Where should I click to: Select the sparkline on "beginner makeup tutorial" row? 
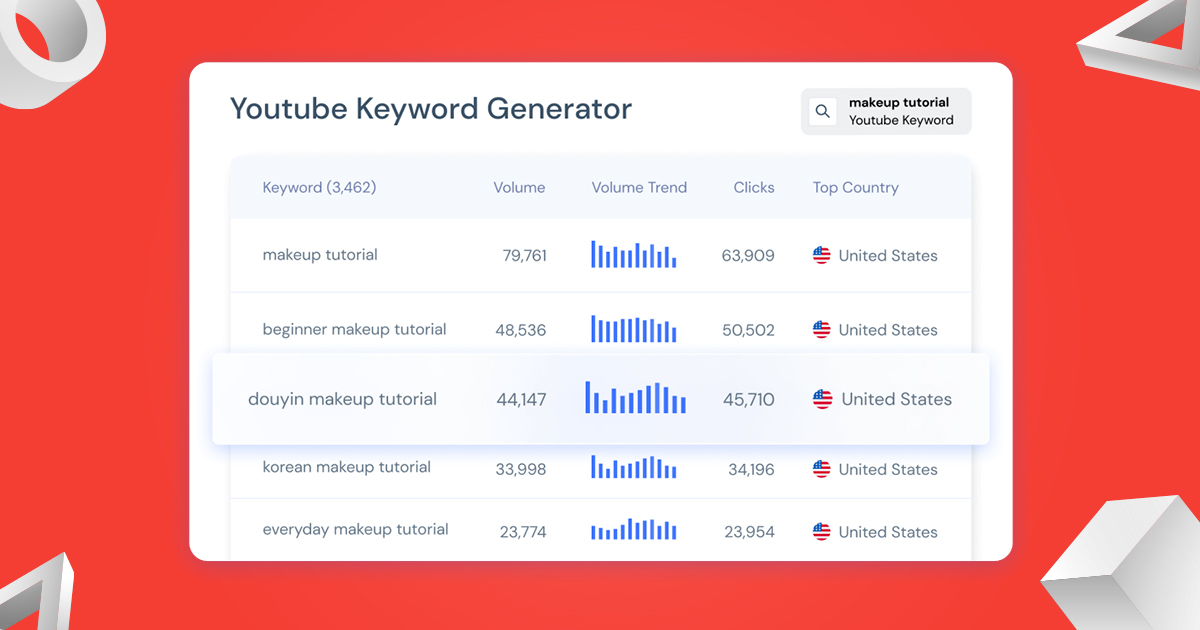[633, 329]
